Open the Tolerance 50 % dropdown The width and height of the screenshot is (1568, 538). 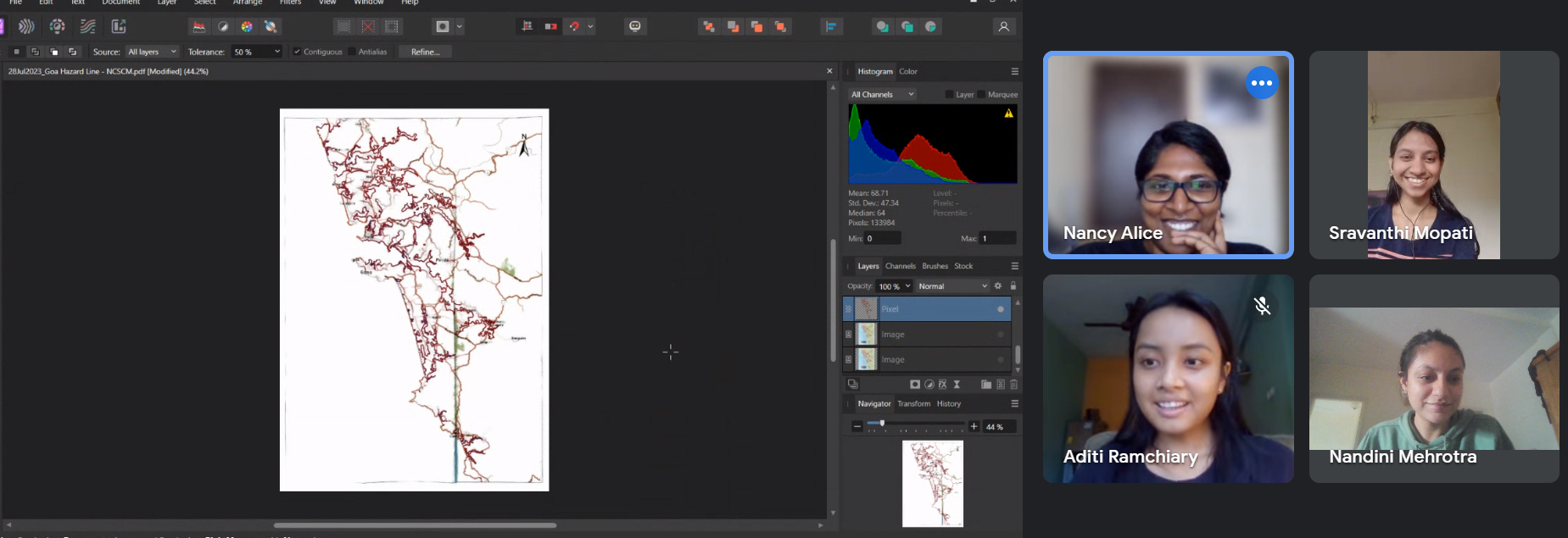257,52
